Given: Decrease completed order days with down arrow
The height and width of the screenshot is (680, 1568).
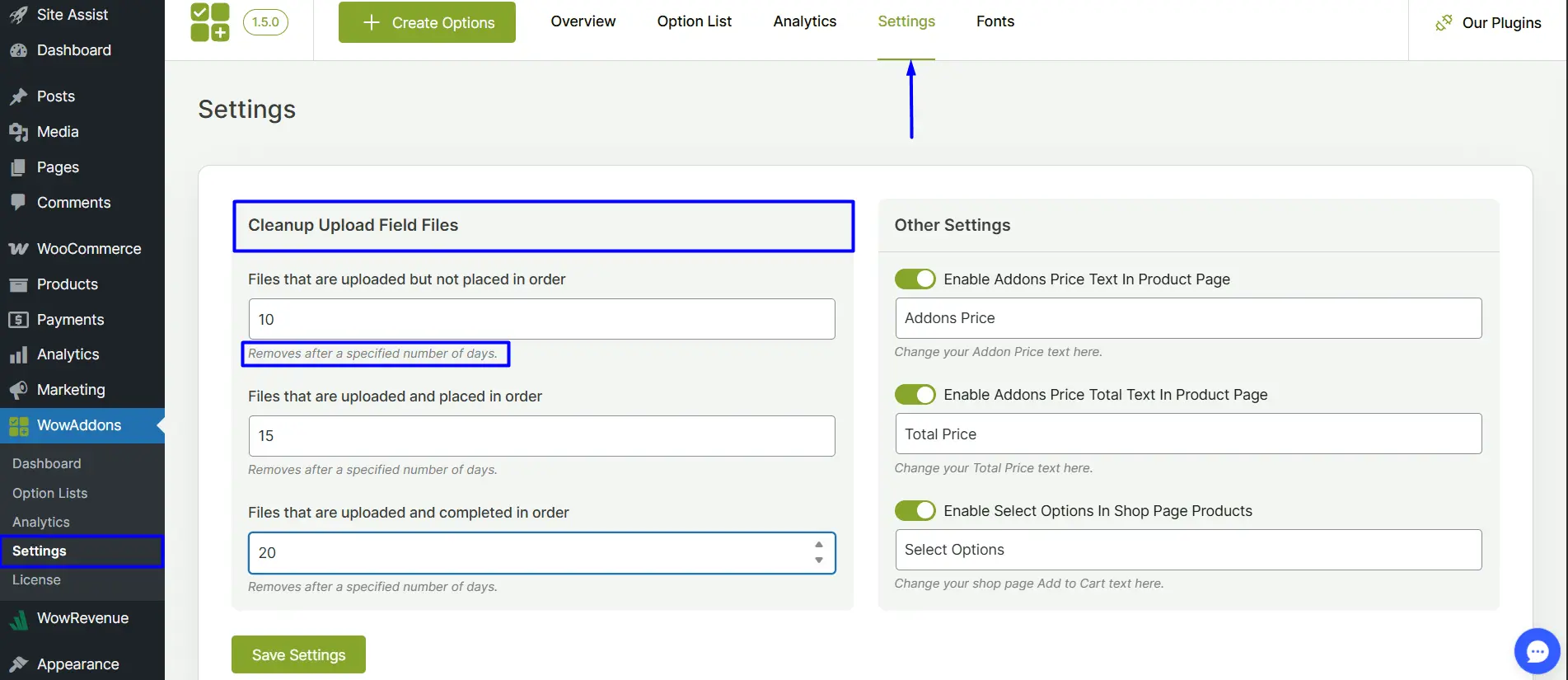Looking at the screenshot, I should click(x=818, y=560).
